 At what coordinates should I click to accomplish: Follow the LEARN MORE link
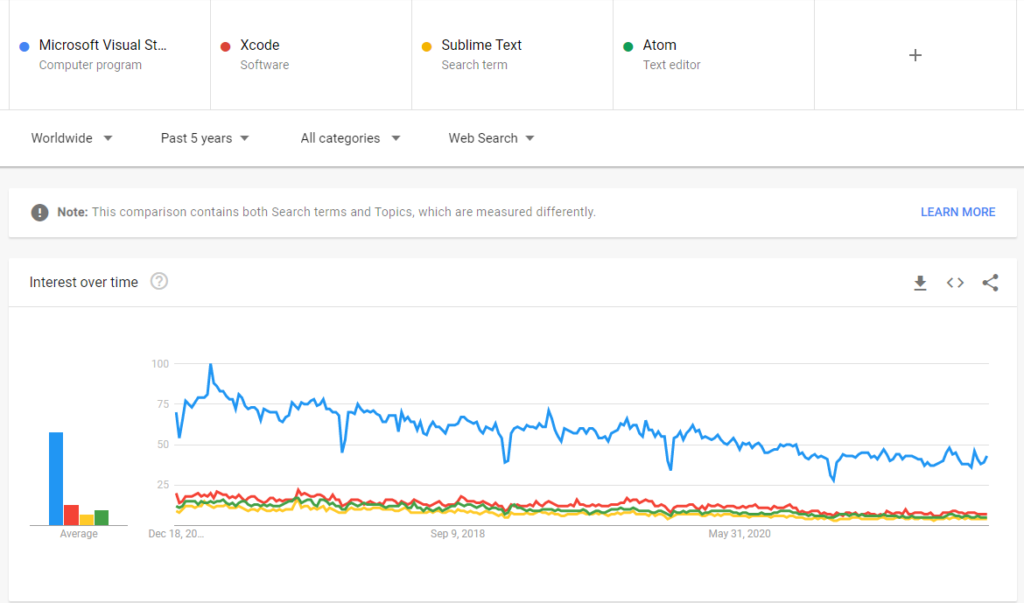[x=957, y=212]
